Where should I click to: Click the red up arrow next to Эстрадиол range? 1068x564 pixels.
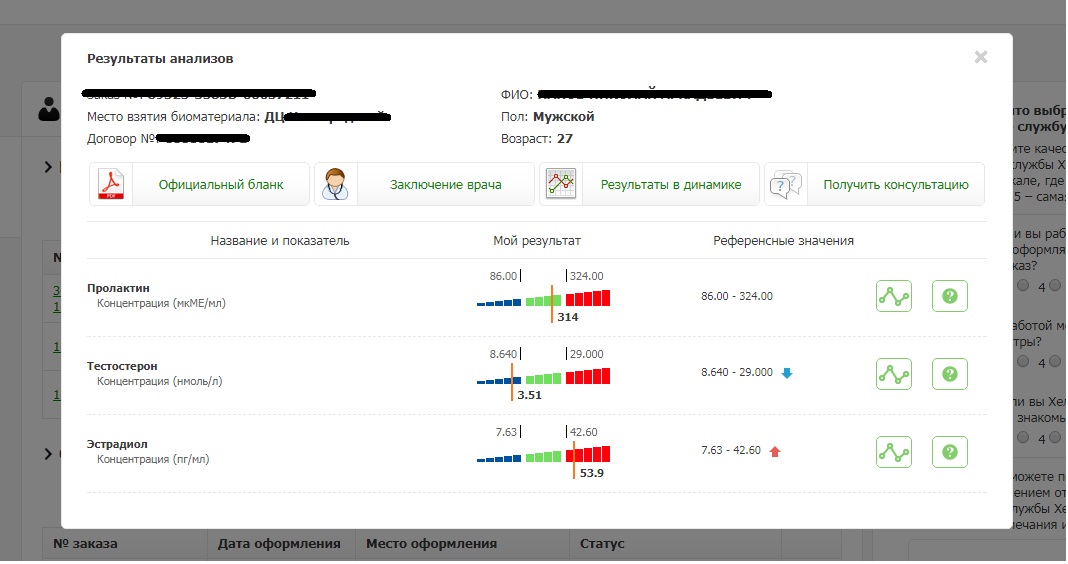(x=775, y=451)
